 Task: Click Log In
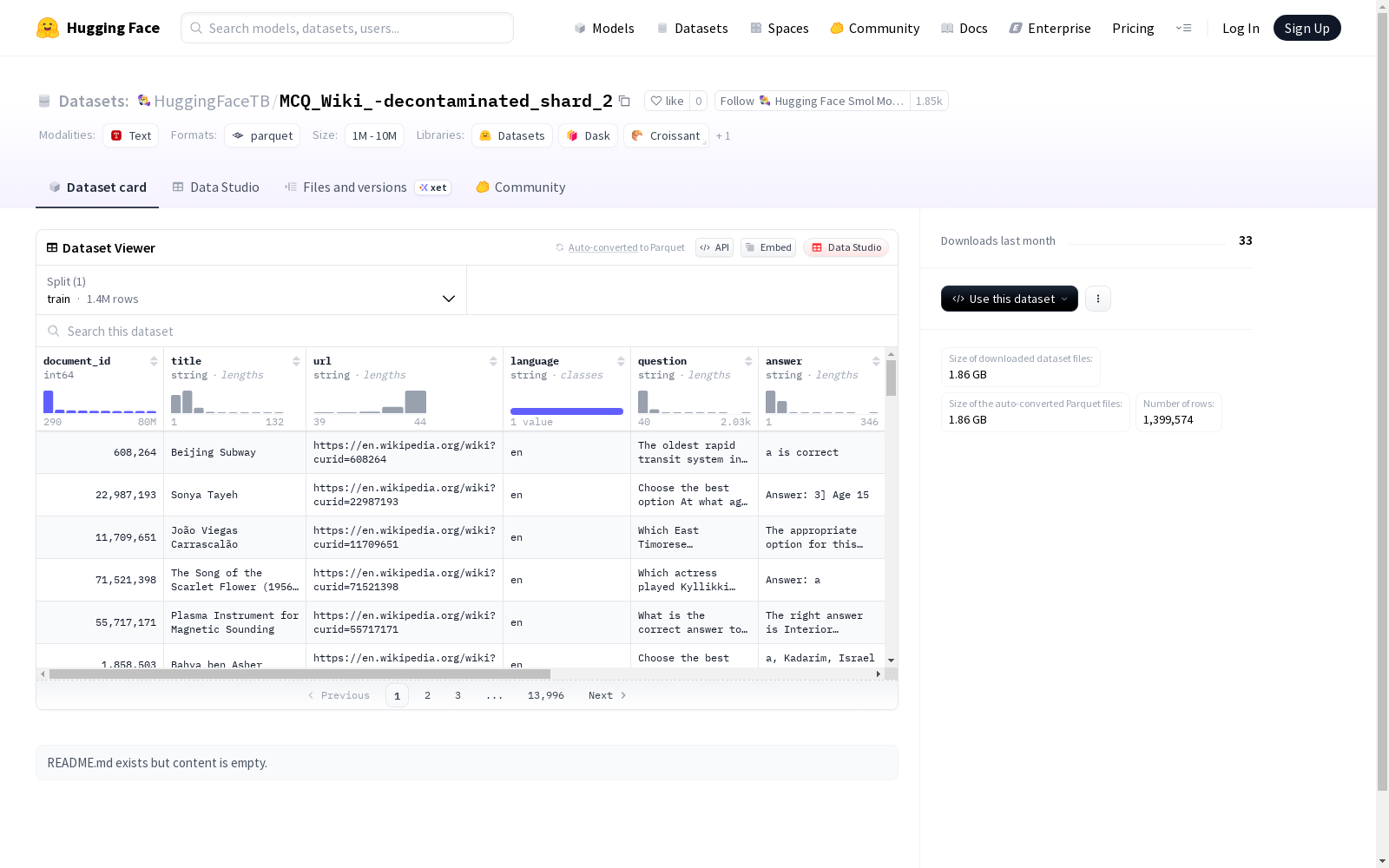(x=1241, y=28)
